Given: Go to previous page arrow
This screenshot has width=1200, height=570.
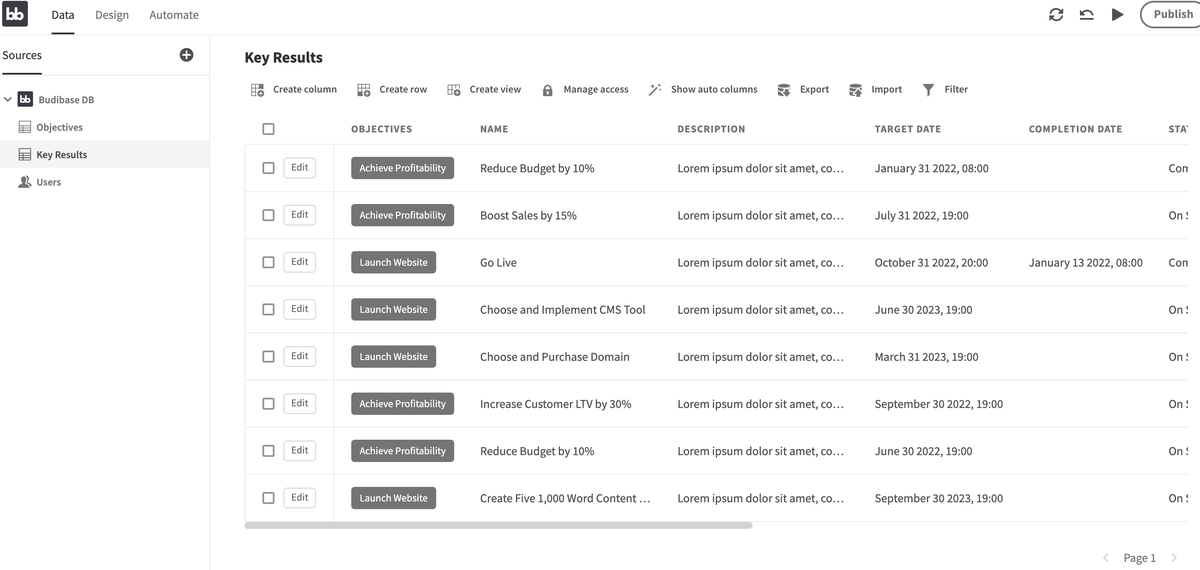Looking at the screenshot, I should click(1106, 558).
